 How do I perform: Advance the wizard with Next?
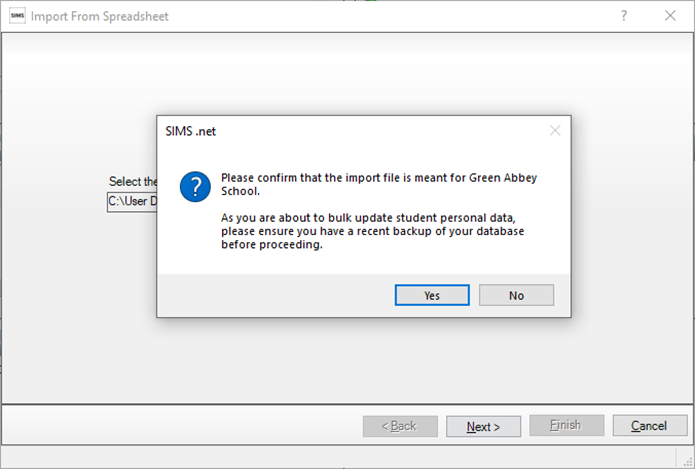pyautogui.click(x=483, y=426)
